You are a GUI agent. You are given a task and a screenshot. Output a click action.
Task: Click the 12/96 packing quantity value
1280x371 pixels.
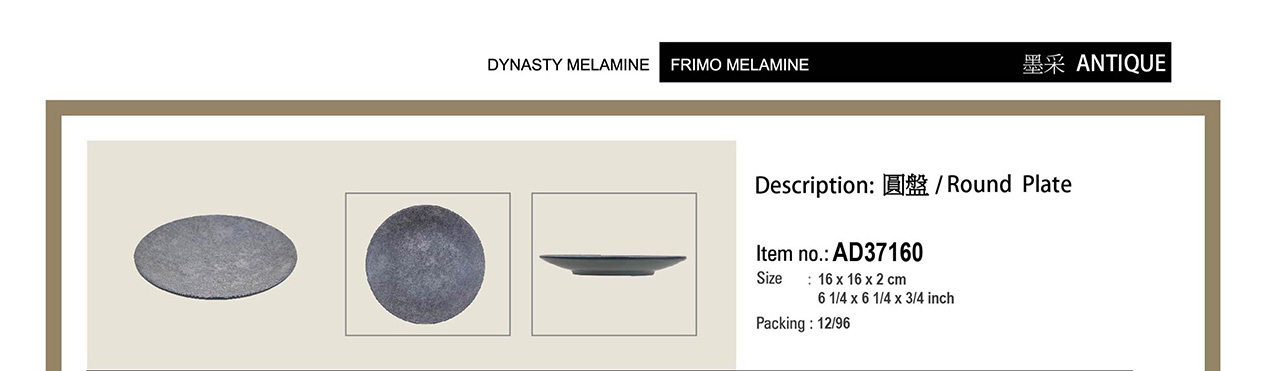click(834, 324)
